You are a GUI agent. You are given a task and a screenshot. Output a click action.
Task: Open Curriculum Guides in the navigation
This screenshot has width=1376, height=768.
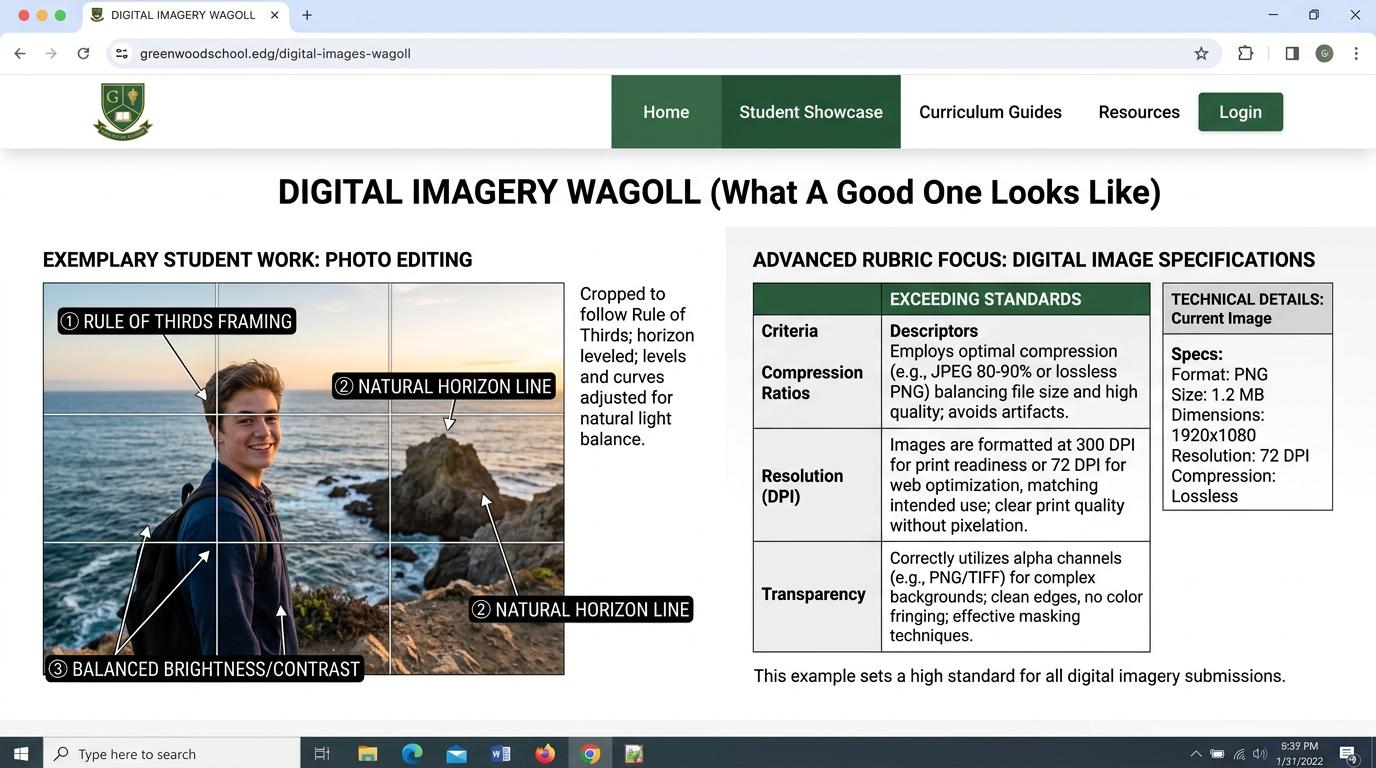pos(990,112)
